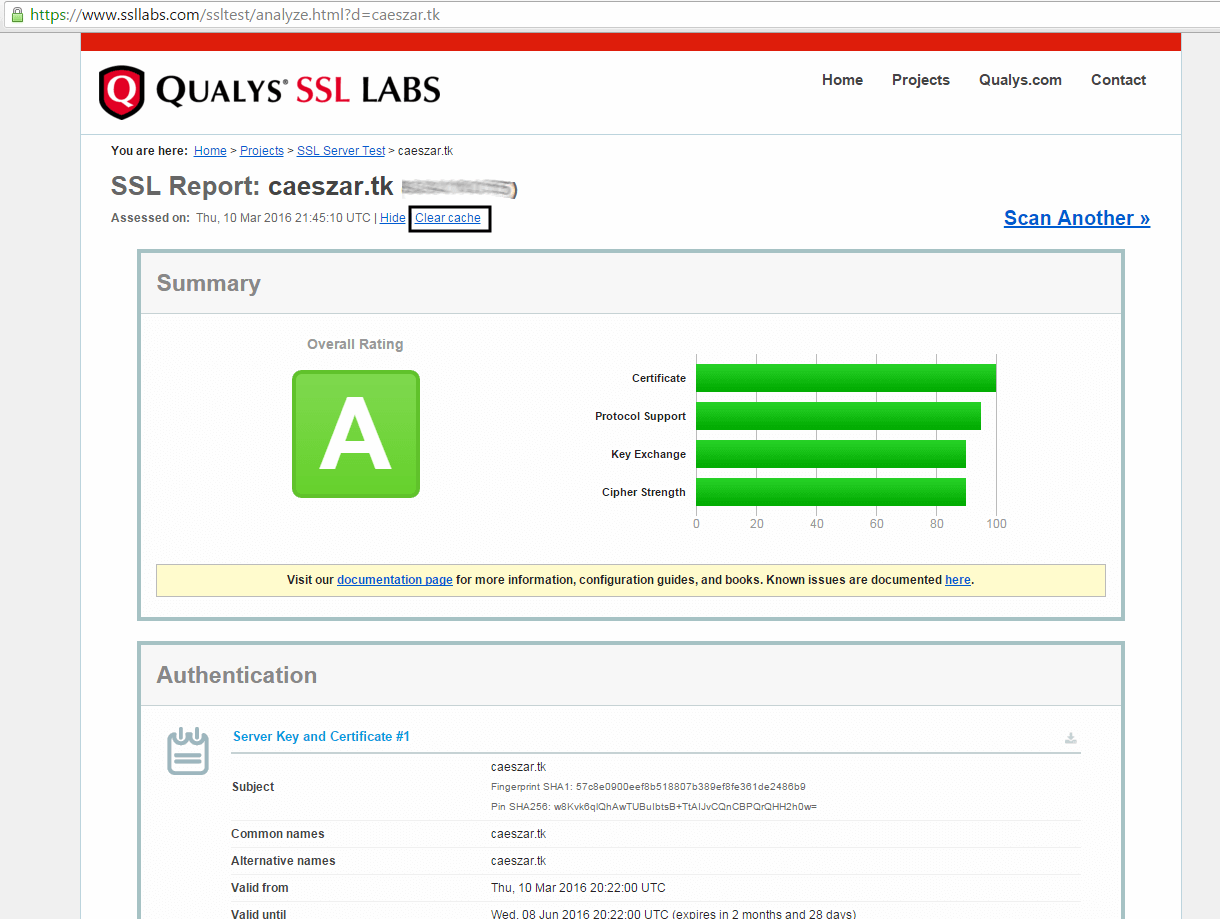The height and width of the screenshot is (919, 1220).
Task: Open the Contact page from navigation
Action: coord(1118,80)
